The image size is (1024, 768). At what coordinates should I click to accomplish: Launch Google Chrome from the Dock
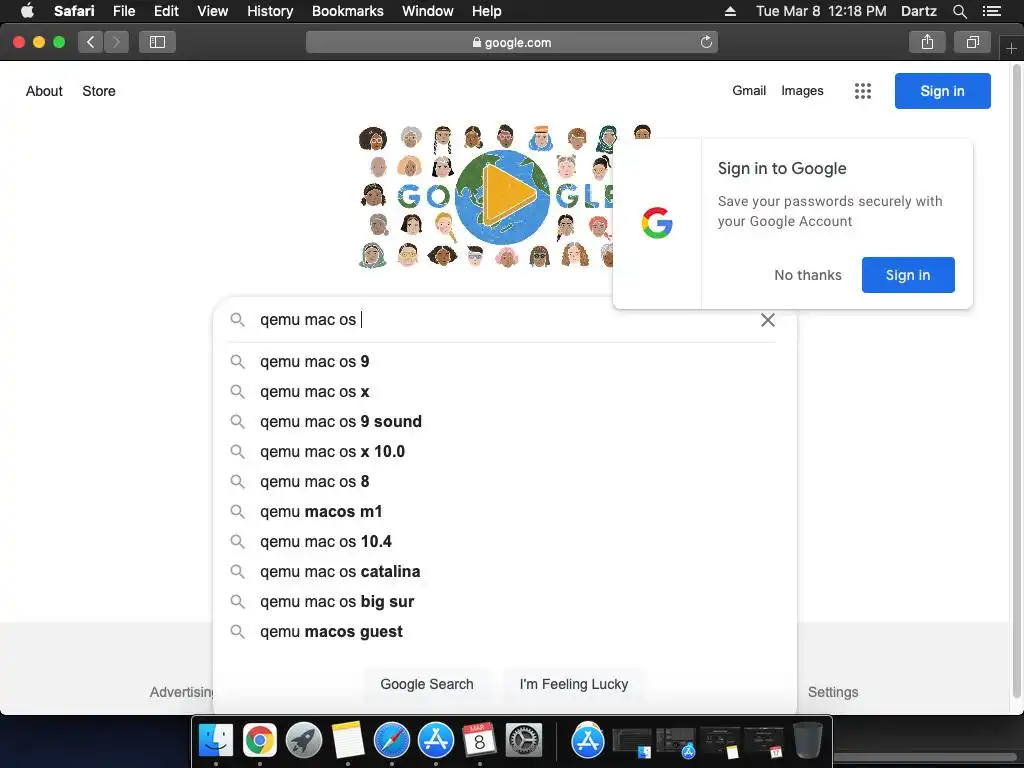(260, 741)
